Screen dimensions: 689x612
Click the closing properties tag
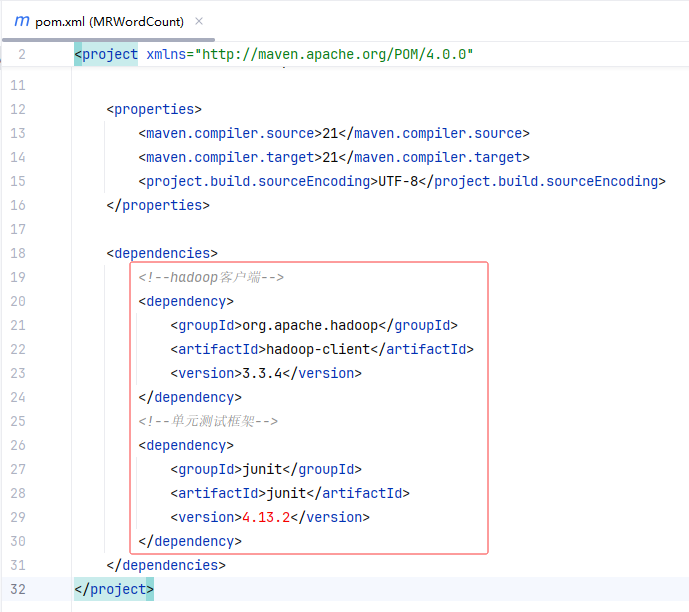(x=158, y=205)
